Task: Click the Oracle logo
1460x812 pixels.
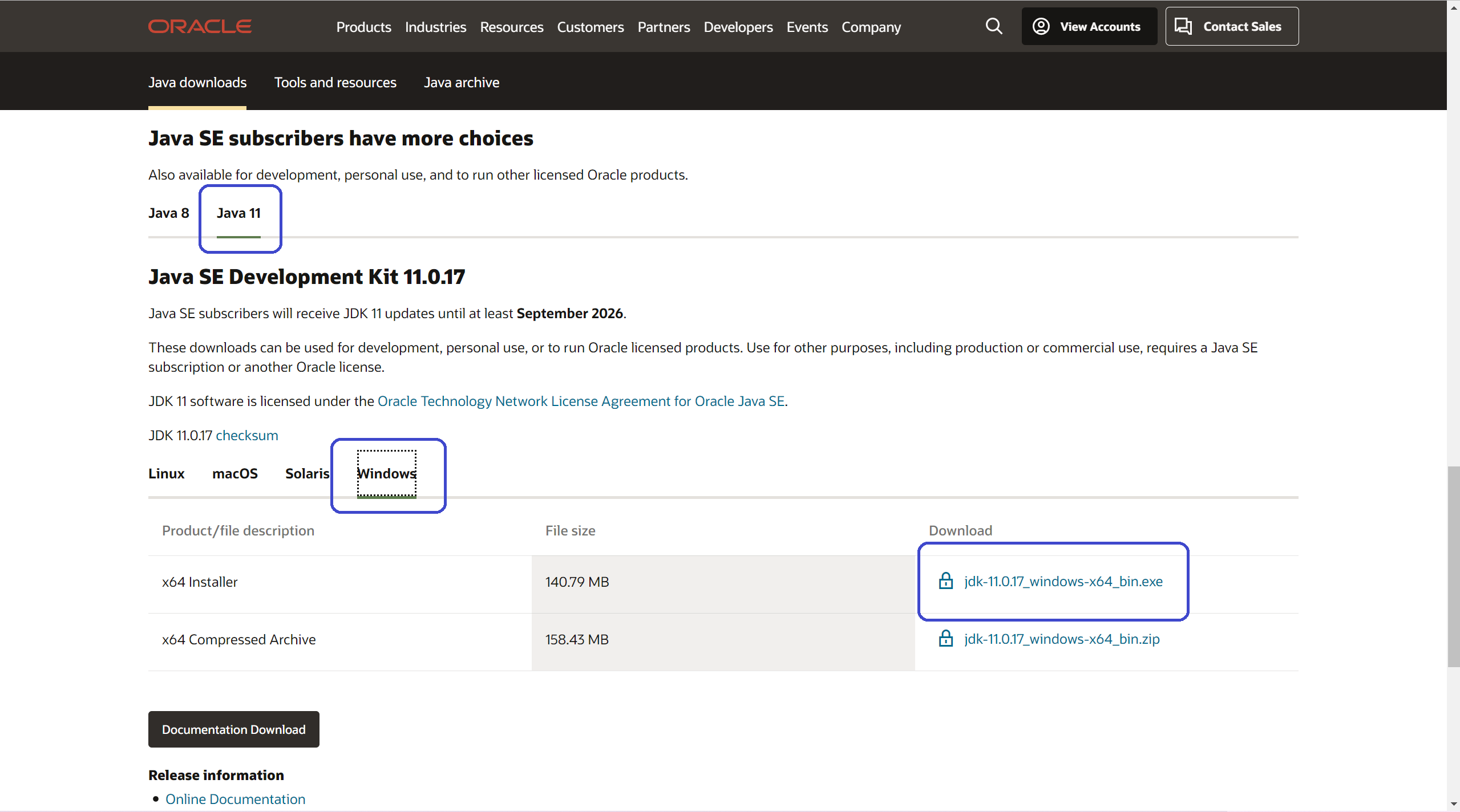Action: click(x=200, y=26)
